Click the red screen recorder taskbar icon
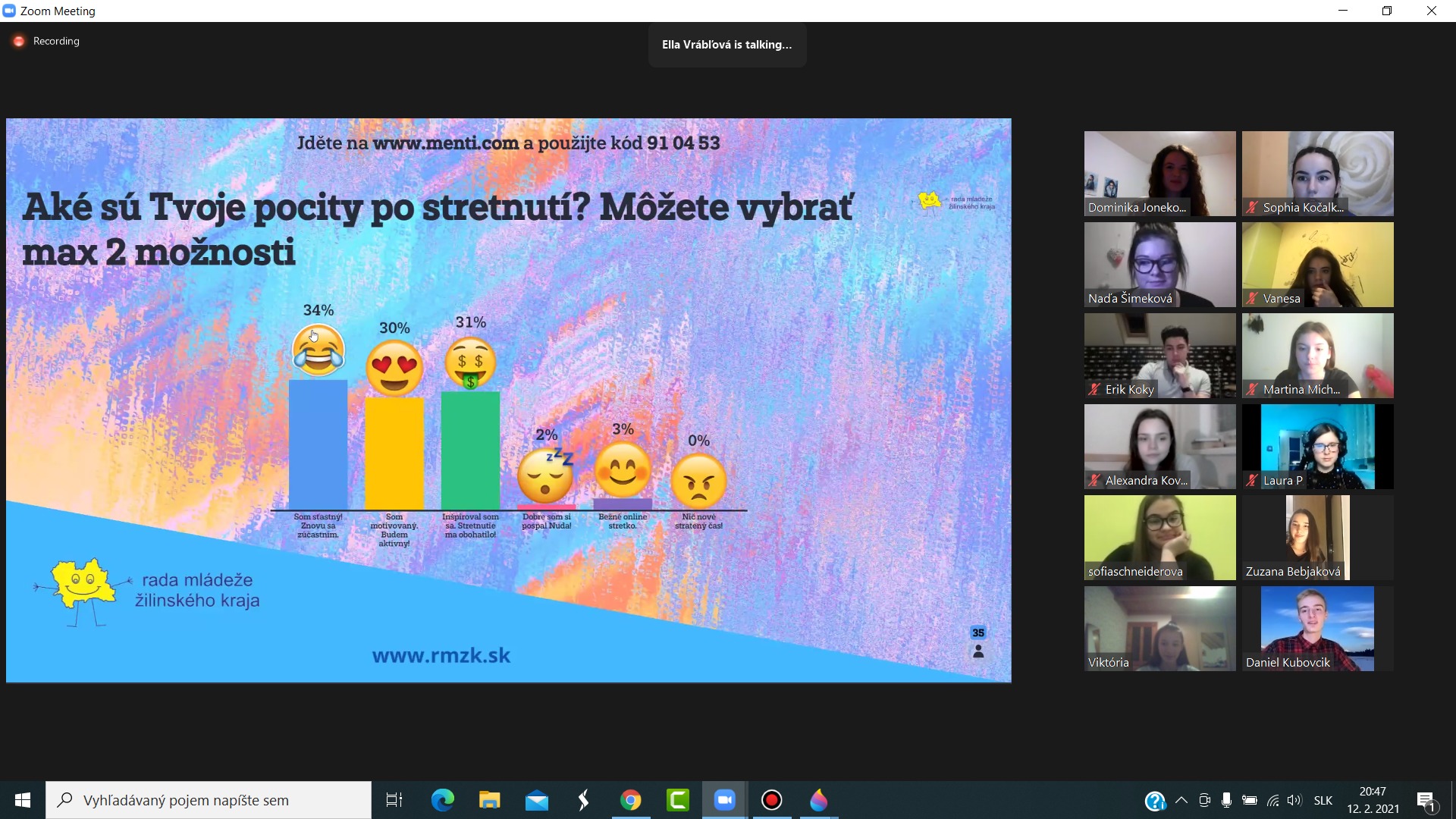1456x819 pixels. (772, 800)
